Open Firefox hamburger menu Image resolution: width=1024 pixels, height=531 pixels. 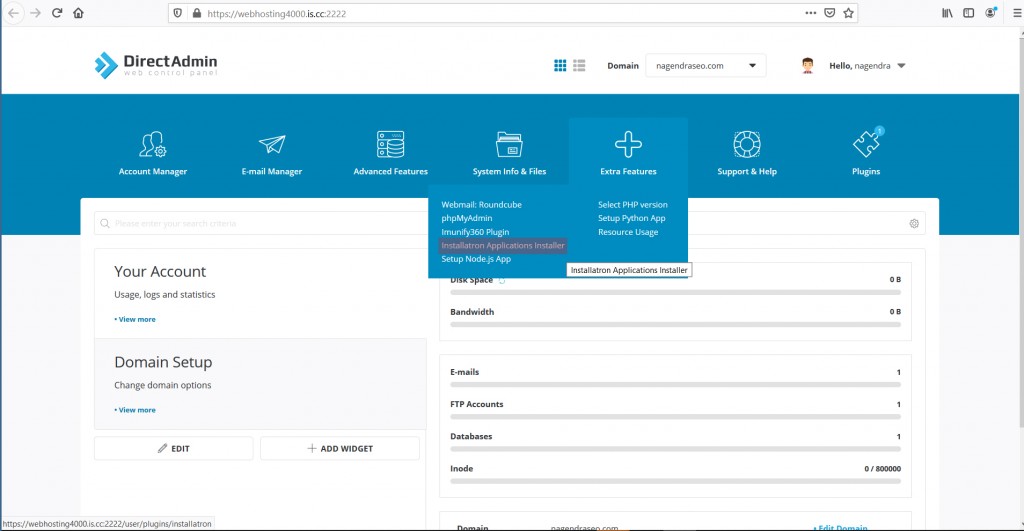[1017, 13]
